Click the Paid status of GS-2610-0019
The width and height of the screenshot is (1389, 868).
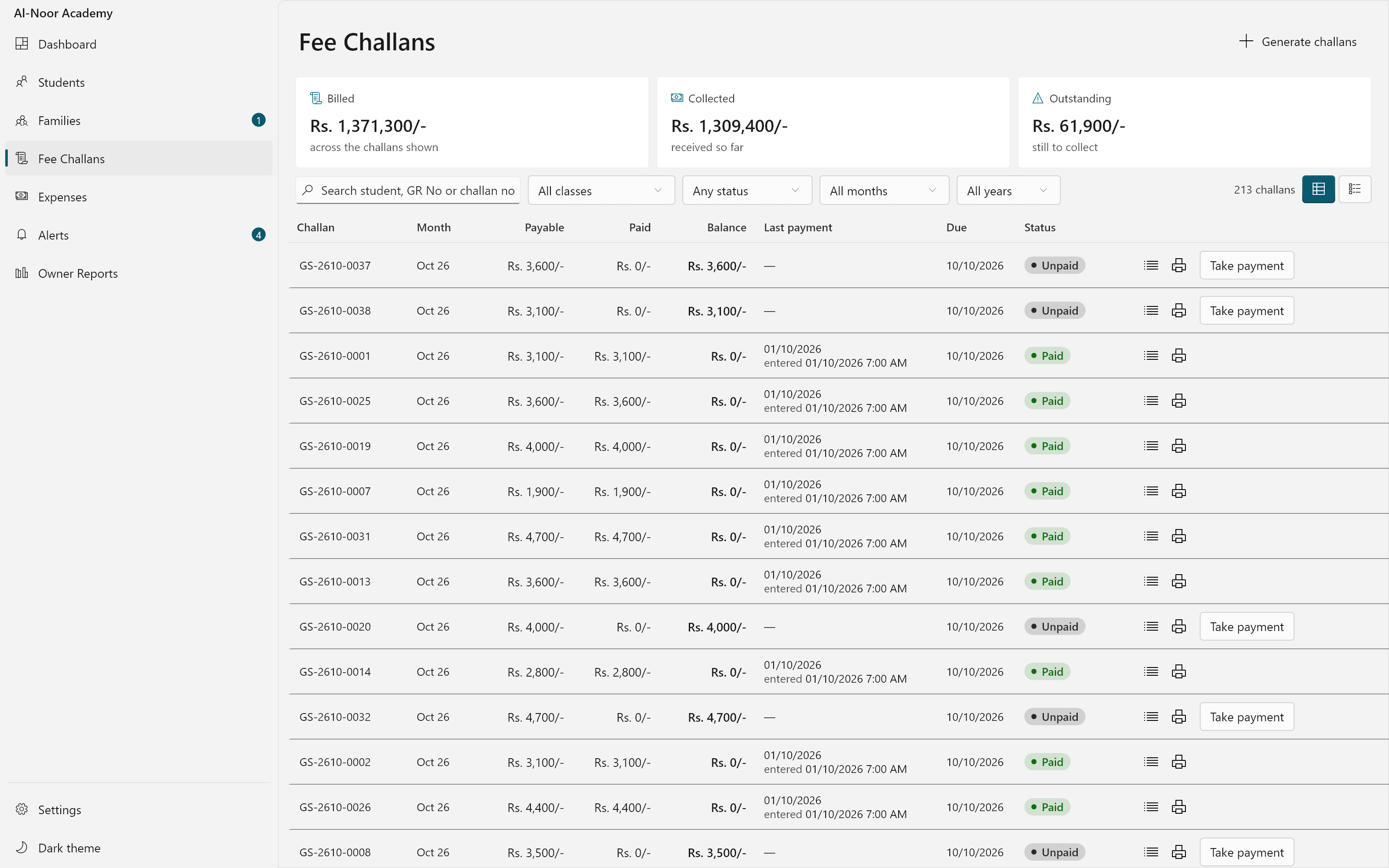tap(1047, 446)
